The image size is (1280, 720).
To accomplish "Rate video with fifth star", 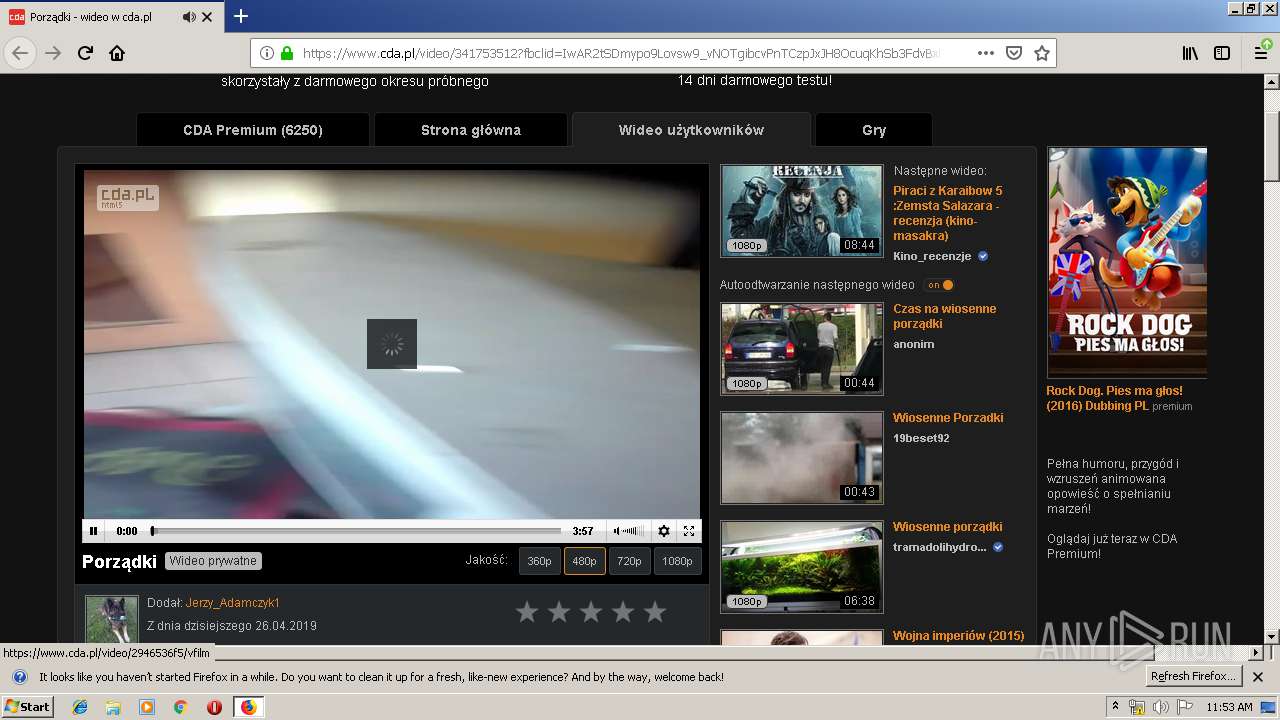I will 655,612.
